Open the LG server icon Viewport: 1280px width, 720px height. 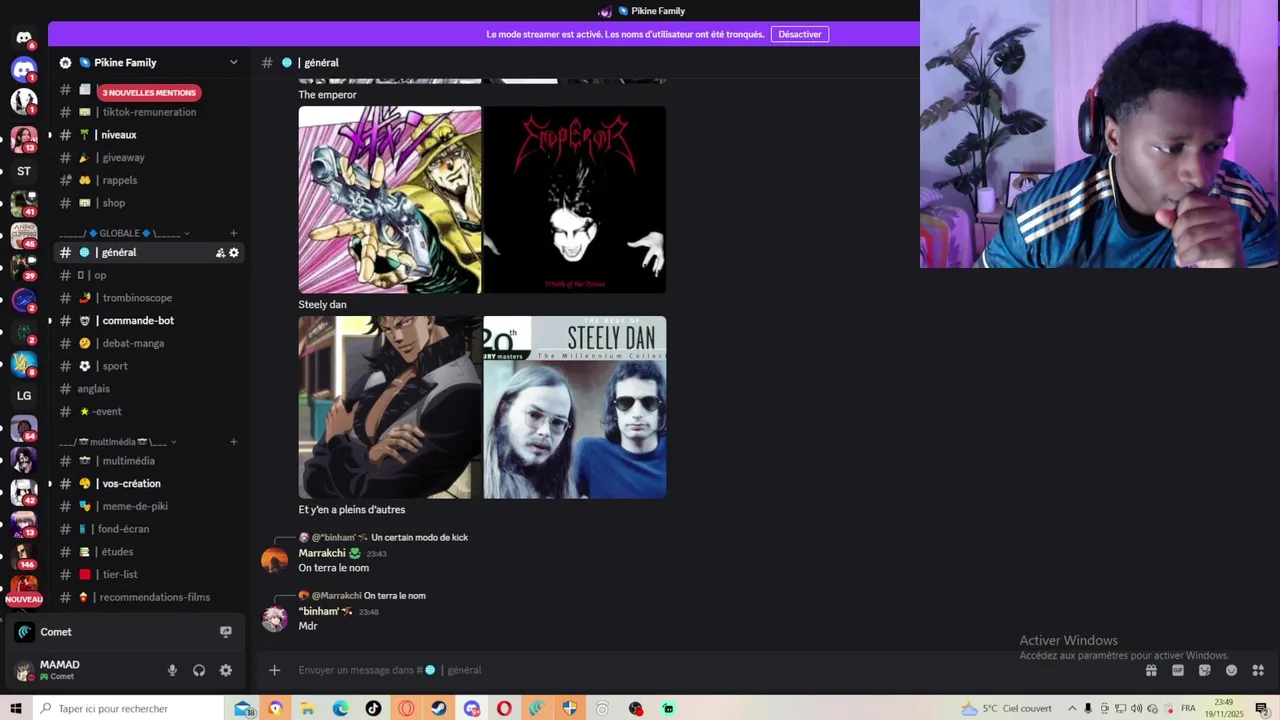pyautogui.click(x=24, y=396)
